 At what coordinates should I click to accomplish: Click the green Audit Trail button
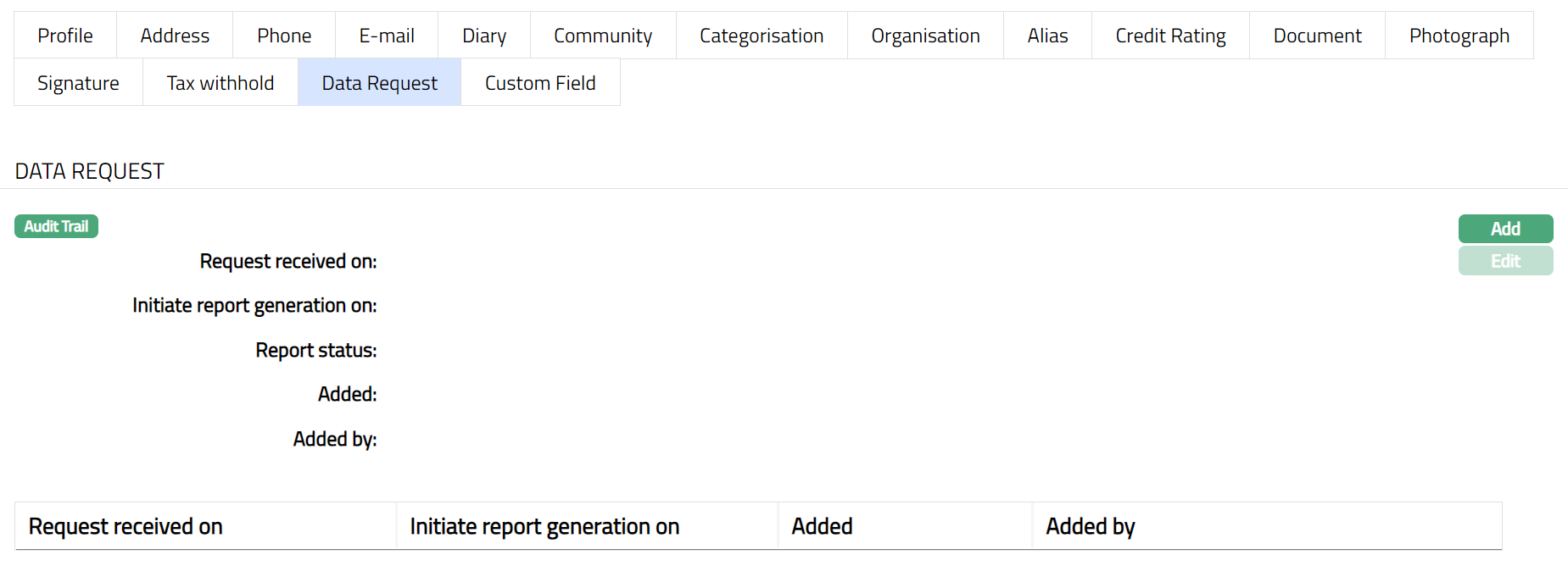point(56,226)
